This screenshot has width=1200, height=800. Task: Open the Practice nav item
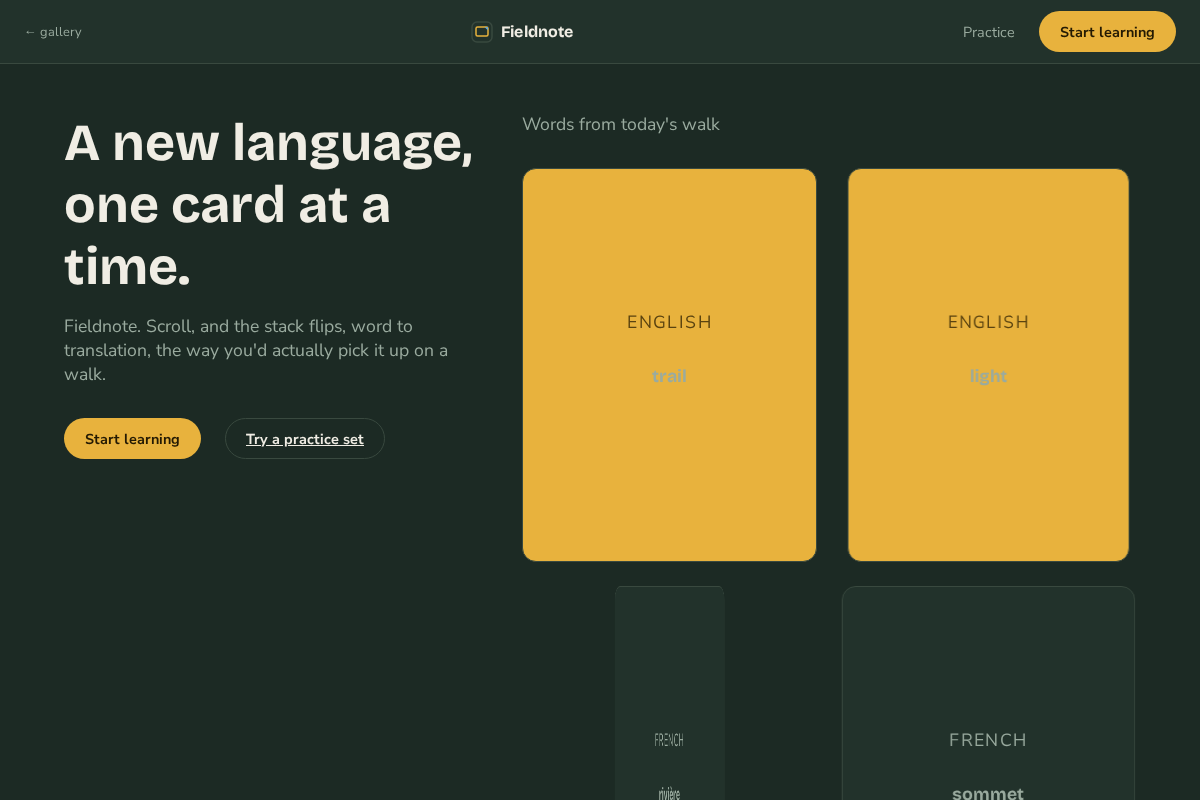(x=988, y=32)
